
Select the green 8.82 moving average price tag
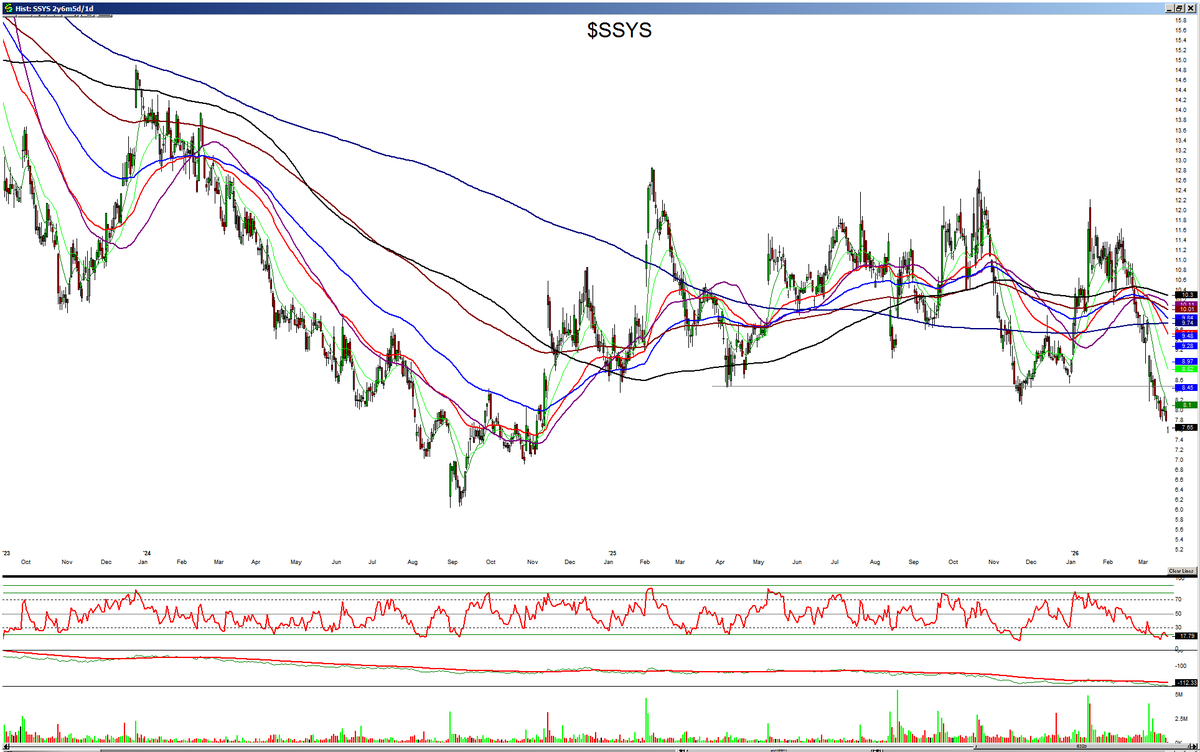point(1186,368)
